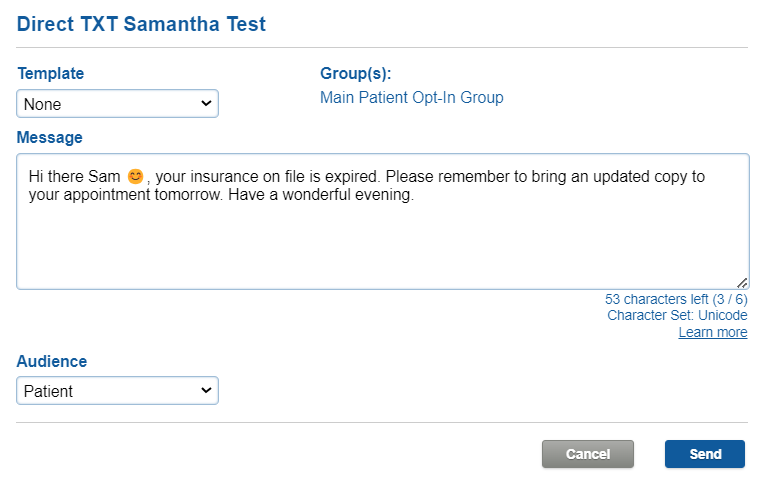The width and height of the screenshot is (760, 478).
Task: Expand the Audience dropdown set to Patient
Action: tap(117, 390)
